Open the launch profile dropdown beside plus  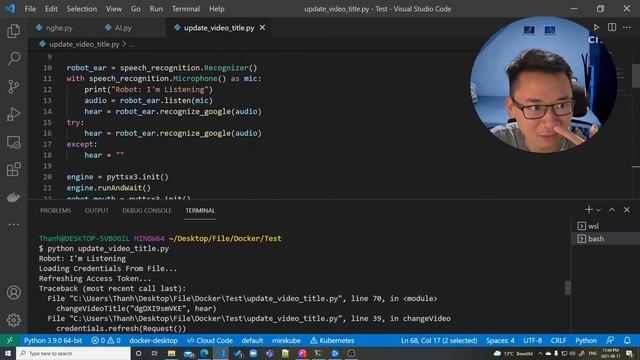pos(598,210)
